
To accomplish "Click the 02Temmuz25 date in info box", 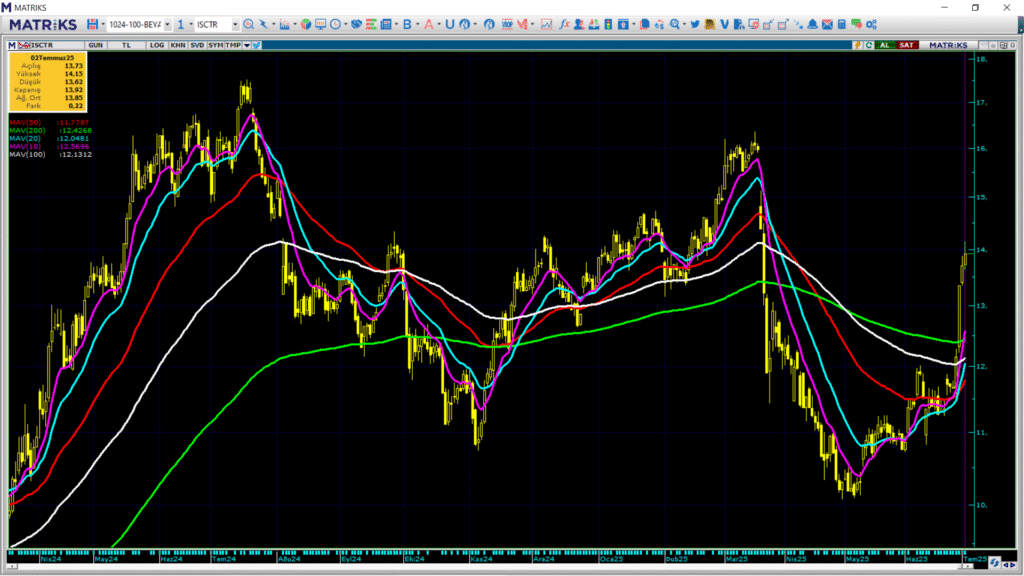I will click(x=52, y=57).
